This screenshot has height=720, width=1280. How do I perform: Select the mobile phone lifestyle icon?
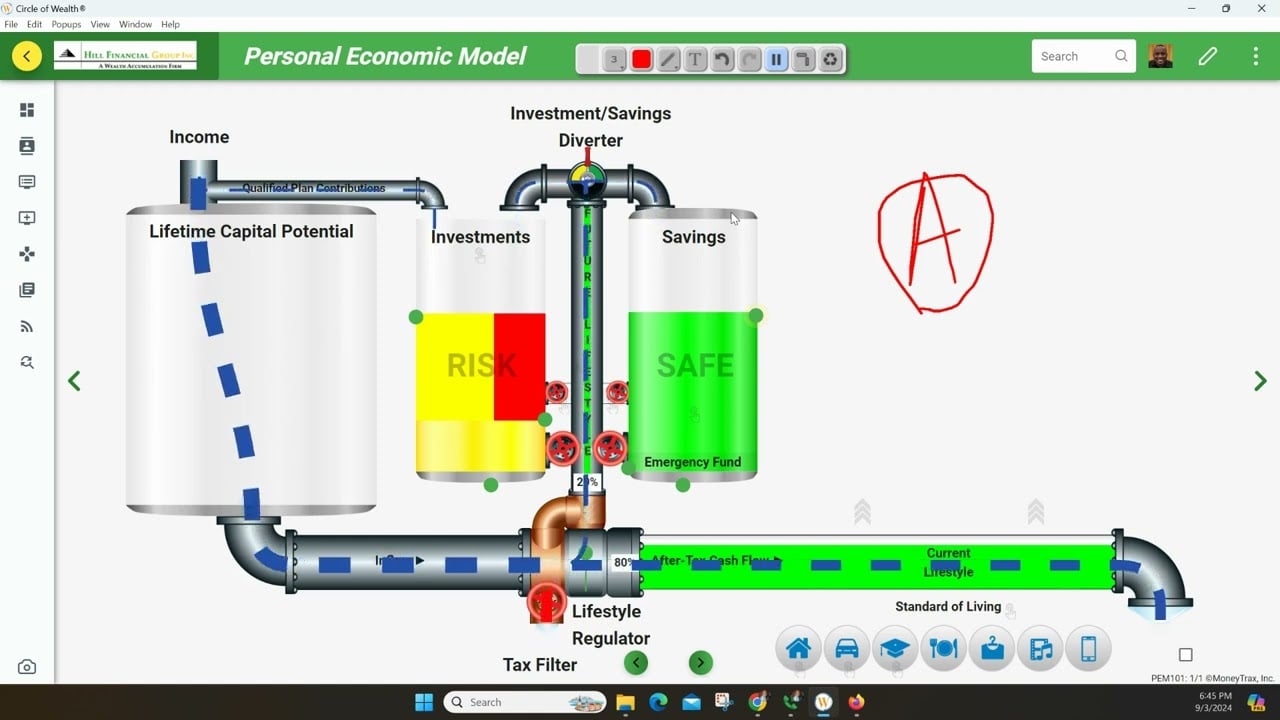(1088, 649)
